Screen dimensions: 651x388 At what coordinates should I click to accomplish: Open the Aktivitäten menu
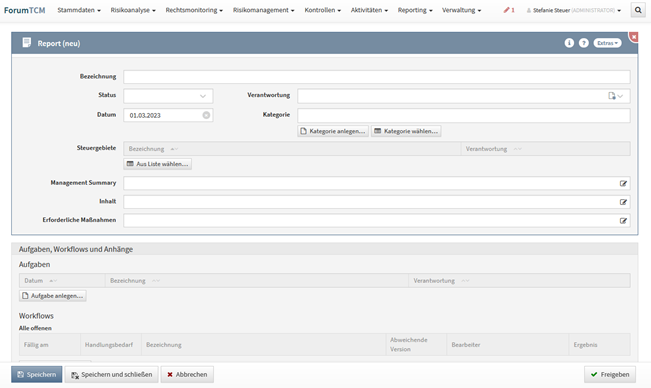coord(369,10)
